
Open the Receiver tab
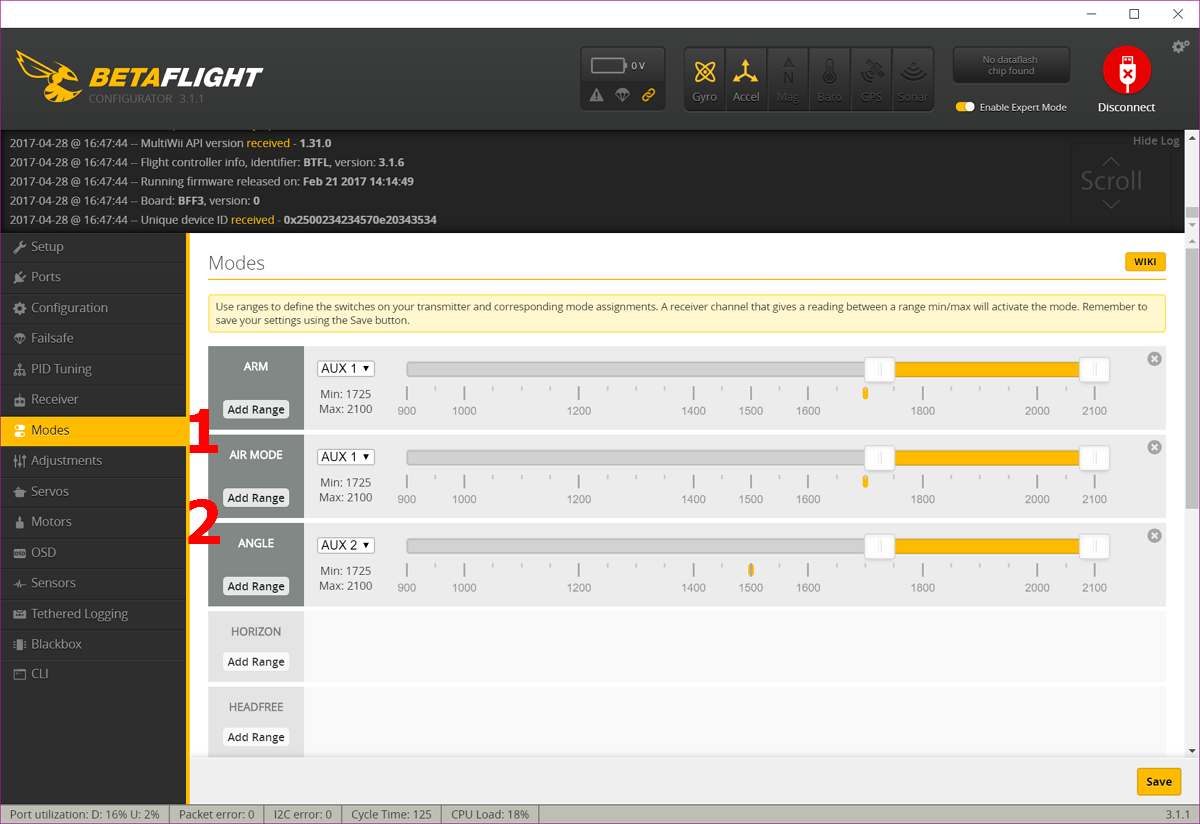click(93, 399)
